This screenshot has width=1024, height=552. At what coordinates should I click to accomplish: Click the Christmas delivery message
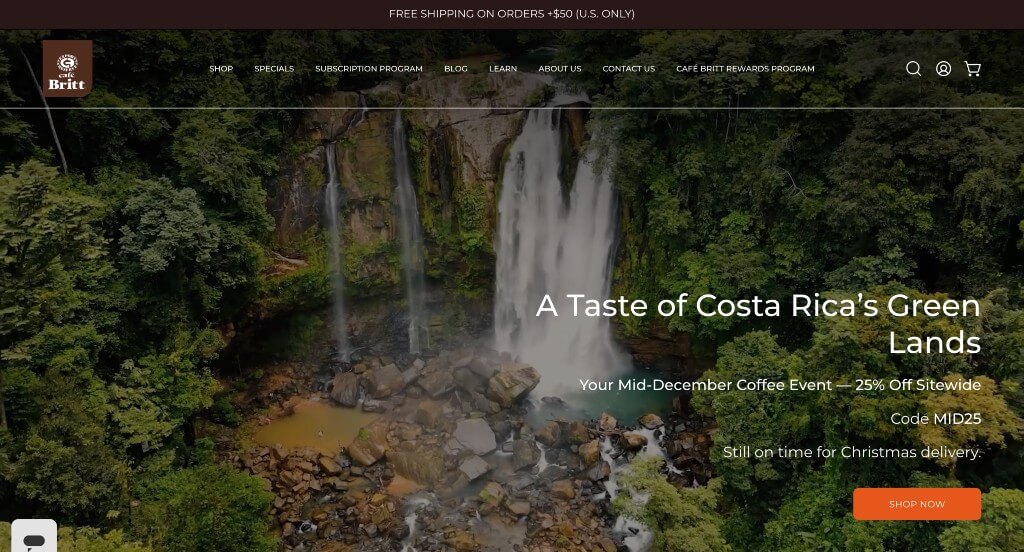coord(852,452)
